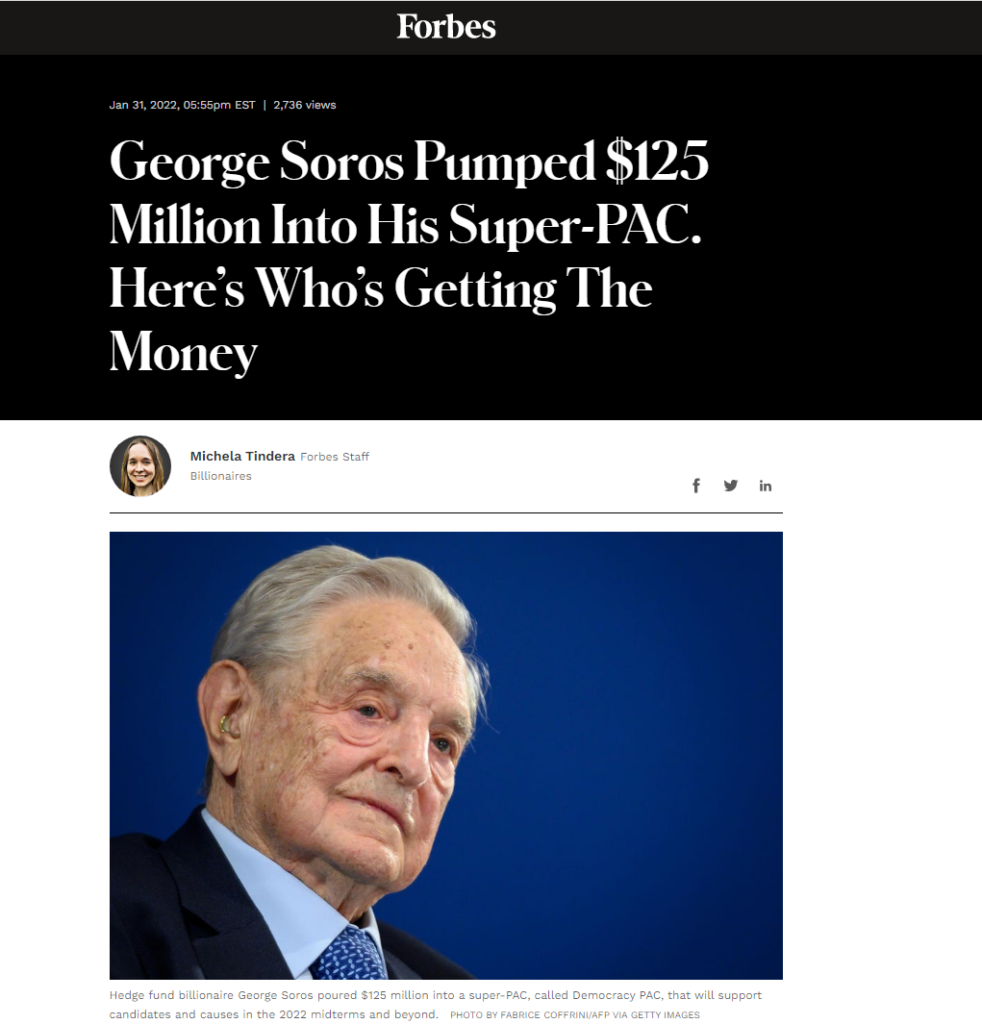Screen dimensions: 982x1024
Task: Share the article on LinkedIn
Action: [x=765, y=486]
